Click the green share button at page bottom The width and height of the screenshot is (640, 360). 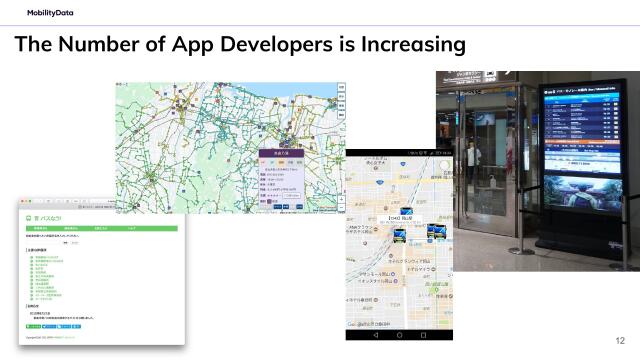coord(33,327)
